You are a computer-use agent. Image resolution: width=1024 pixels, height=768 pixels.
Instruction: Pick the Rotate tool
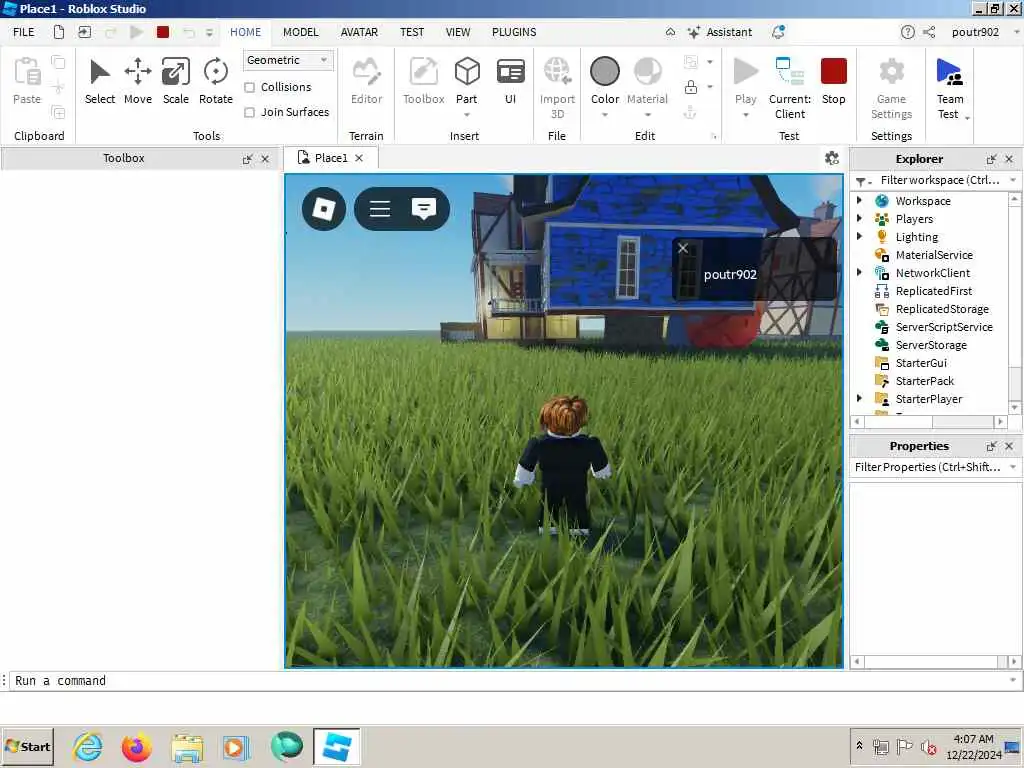[216, 81]
